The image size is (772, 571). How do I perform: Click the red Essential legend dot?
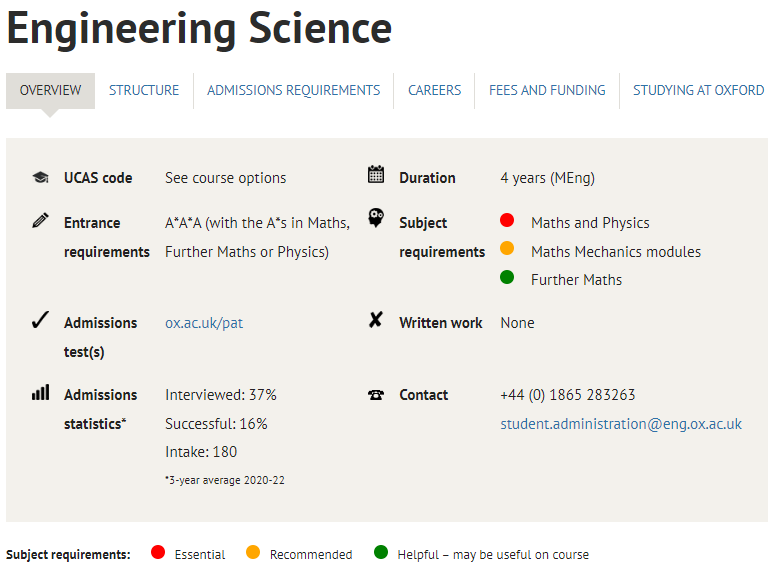coord(158,552)
